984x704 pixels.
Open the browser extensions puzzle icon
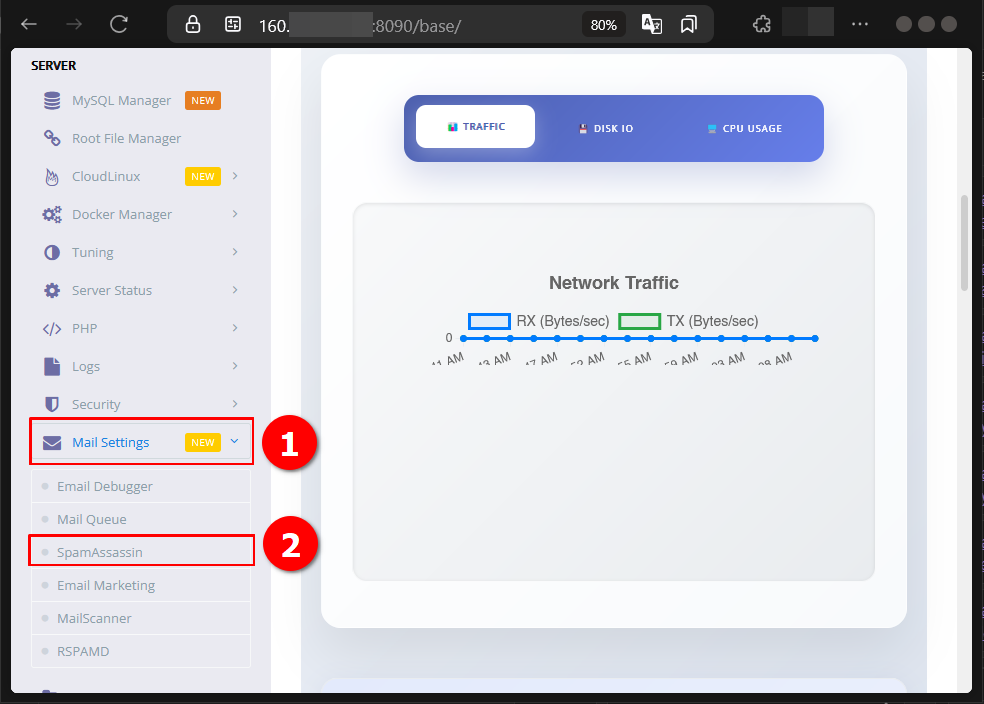(x=762, y=24)
